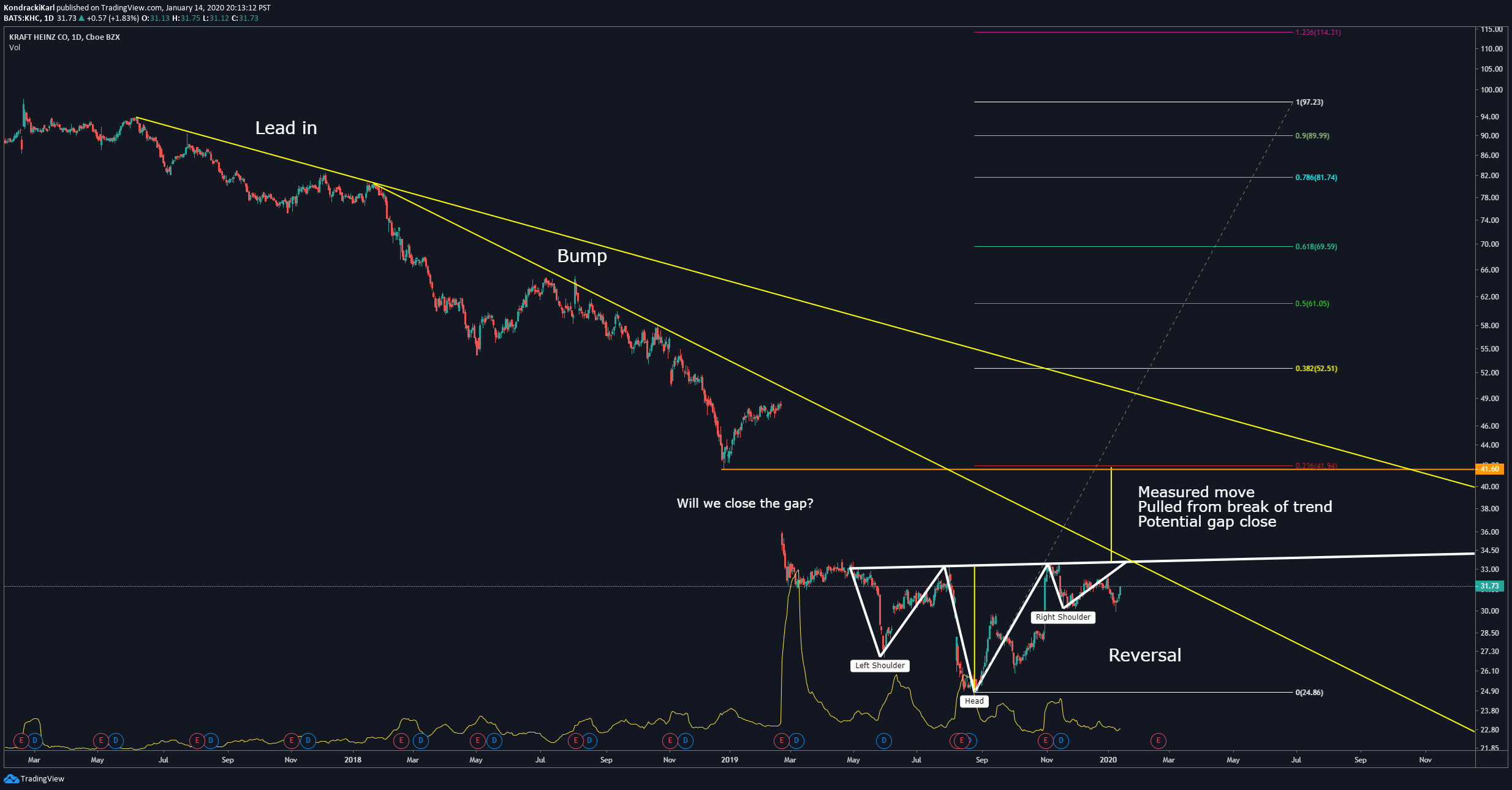This screenshot has width=1512, height=790.
Task: Click the E earnings marker above May 2018
Action: click(x=478, y=740)
